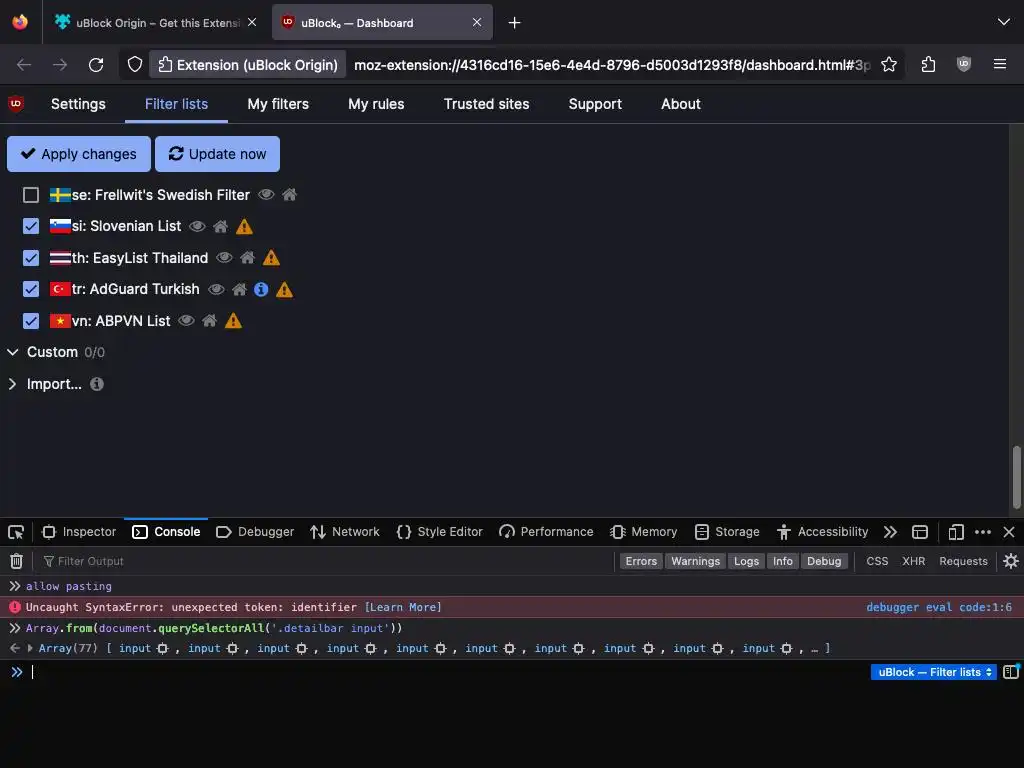The height and width of the screenshot is (768, 1024).
Task: Click blue info icon for AdGuard Turkish
Action: pos(261,289)
